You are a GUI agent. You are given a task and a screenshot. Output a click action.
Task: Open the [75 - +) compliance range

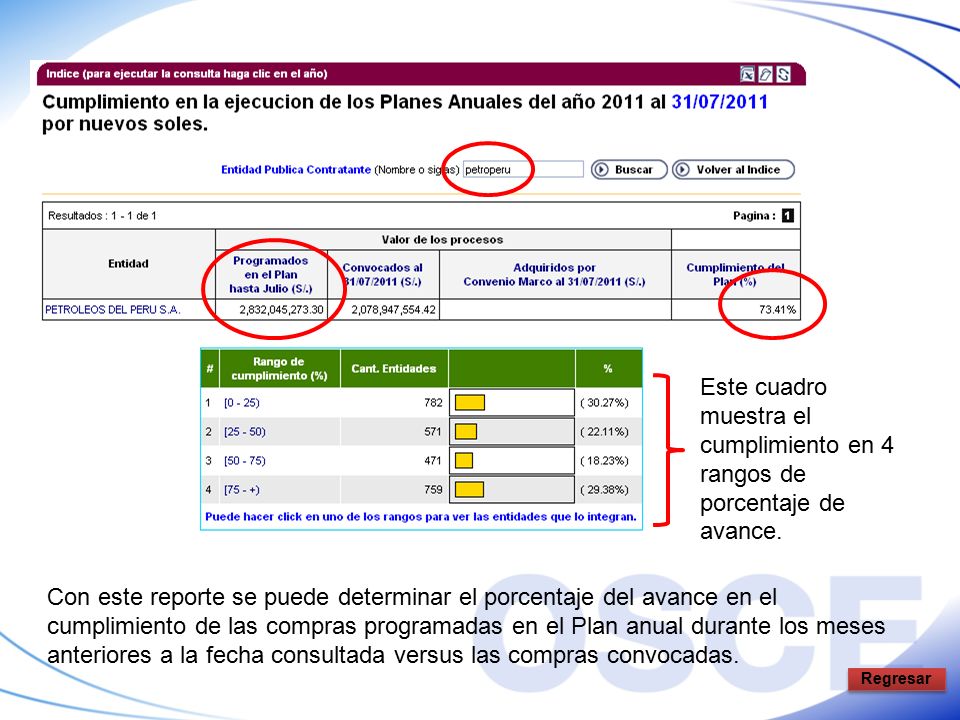[x=241, y=490]
